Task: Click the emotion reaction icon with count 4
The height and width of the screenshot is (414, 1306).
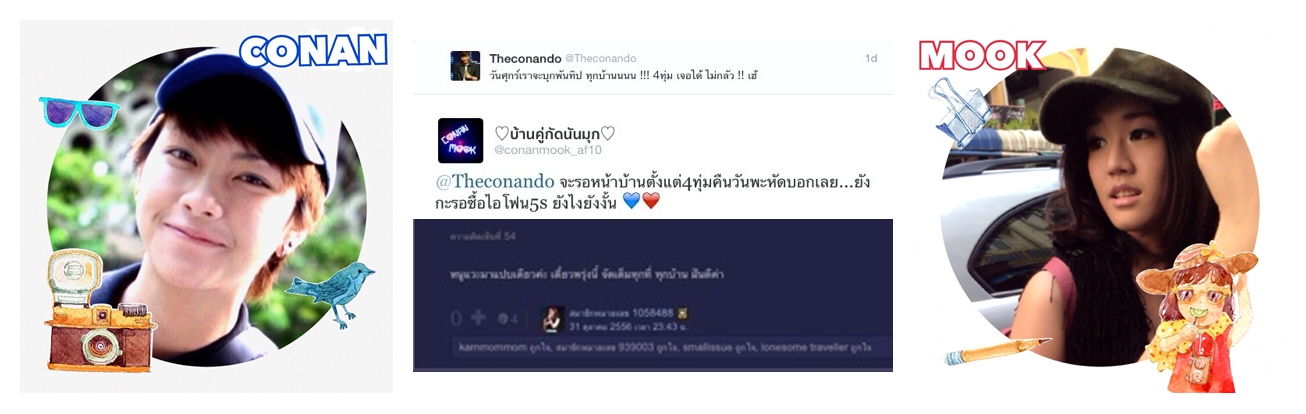Action: [509, 319]
